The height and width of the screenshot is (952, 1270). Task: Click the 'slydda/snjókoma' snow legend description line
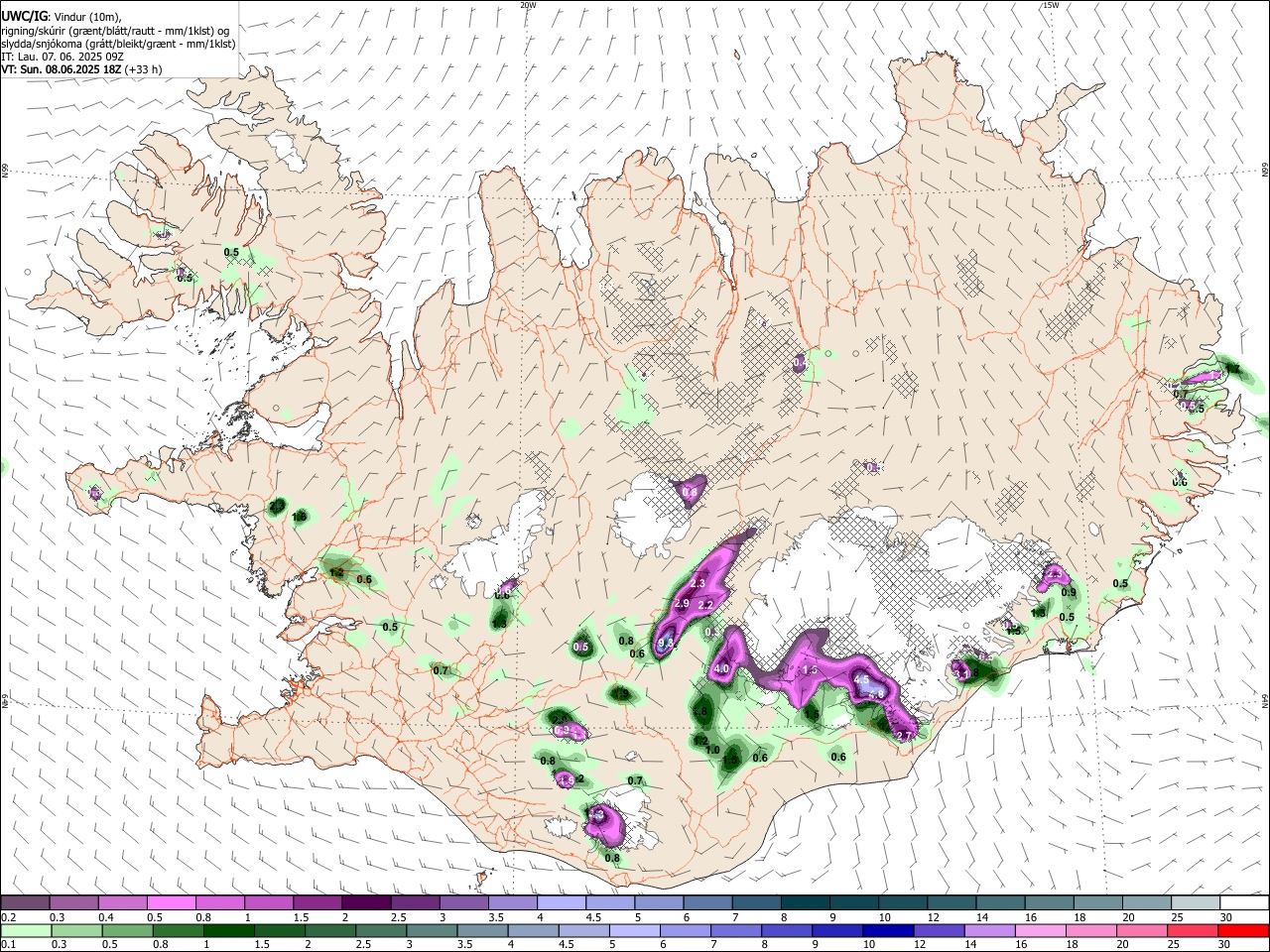click(x=119, y=44)
